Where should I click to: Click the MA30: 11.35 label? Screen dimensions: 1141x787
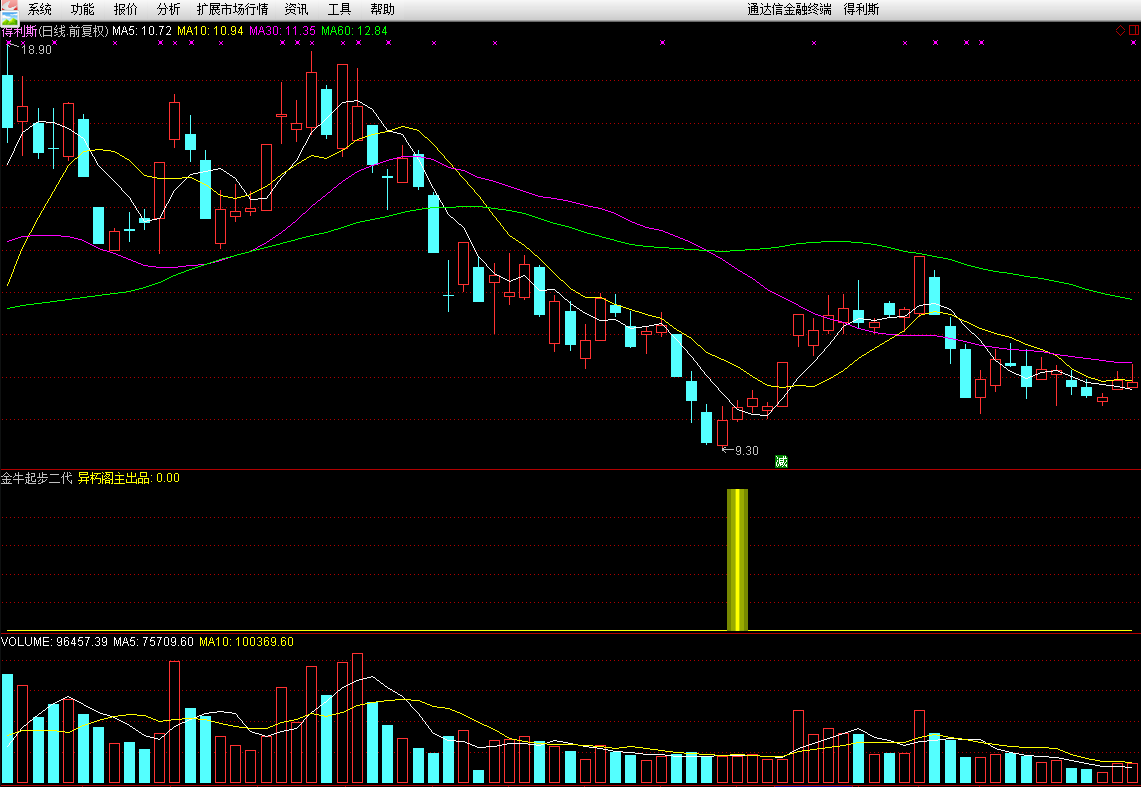(282, 31)
